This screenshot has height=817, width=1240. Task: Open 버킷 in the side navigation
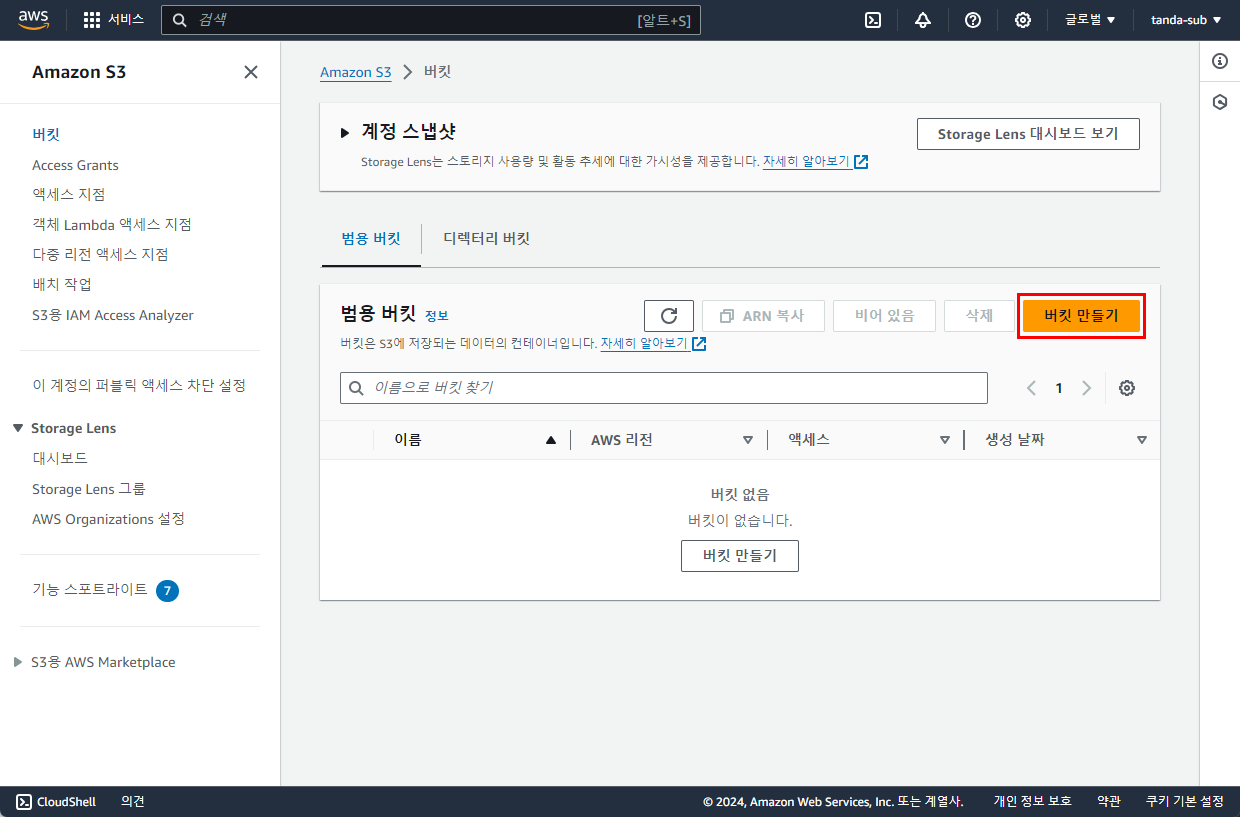(x=46, y=134)
